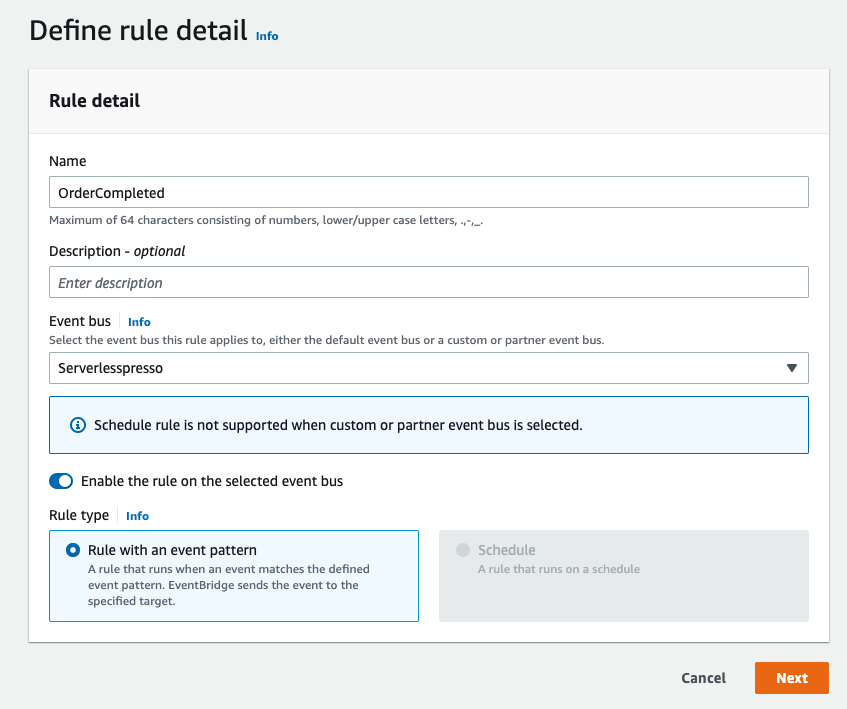Click the Cancel button
This screenshot has height=709, width=847.
pyautogui.click(x=703, y=678)
